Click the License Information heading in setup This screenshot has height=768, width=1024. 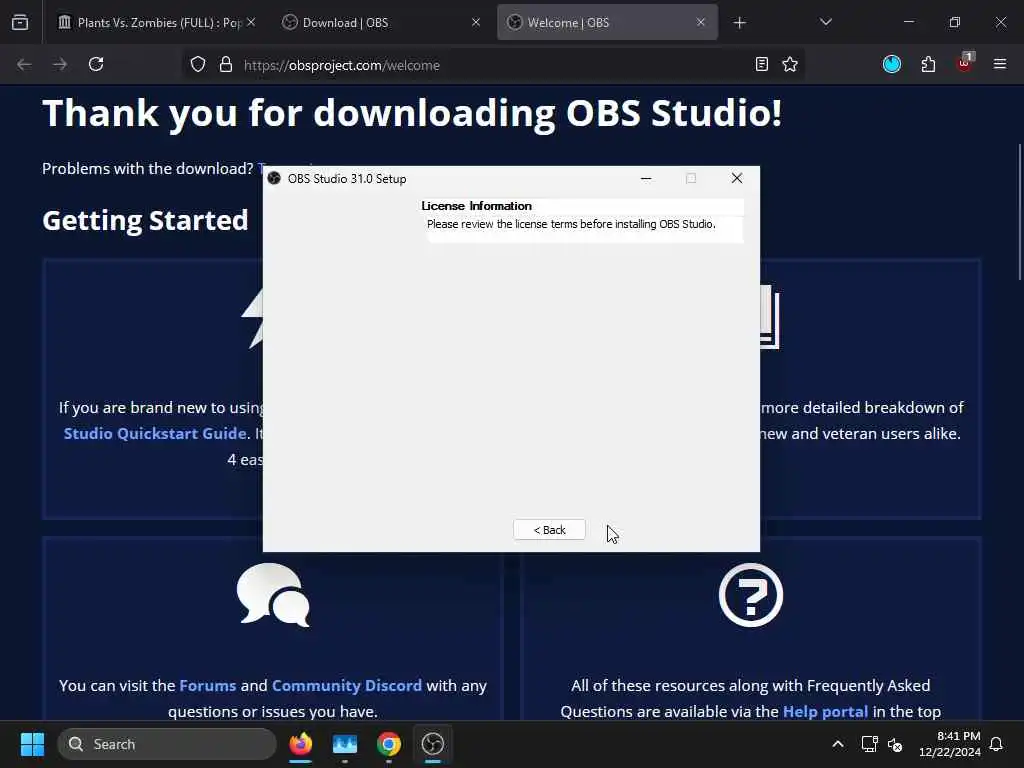(476, 206)
